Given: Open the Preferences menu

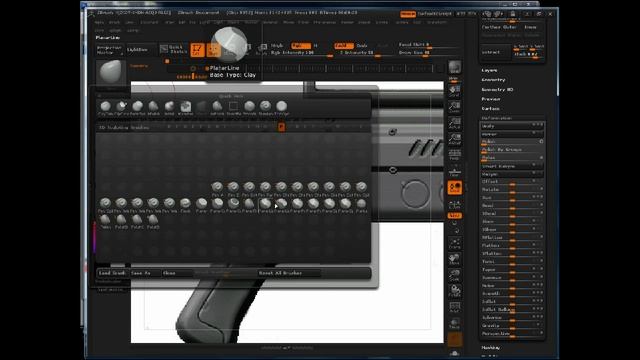Looking at the screenshot, I should pyautogui.click(x=325, y=22).
